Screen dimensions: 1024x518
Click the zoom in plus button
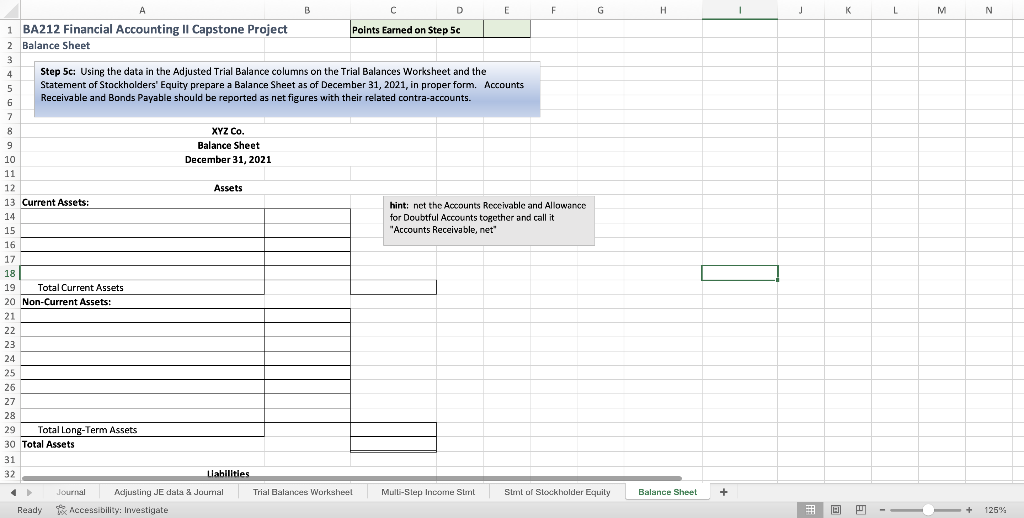coord(969,510)
